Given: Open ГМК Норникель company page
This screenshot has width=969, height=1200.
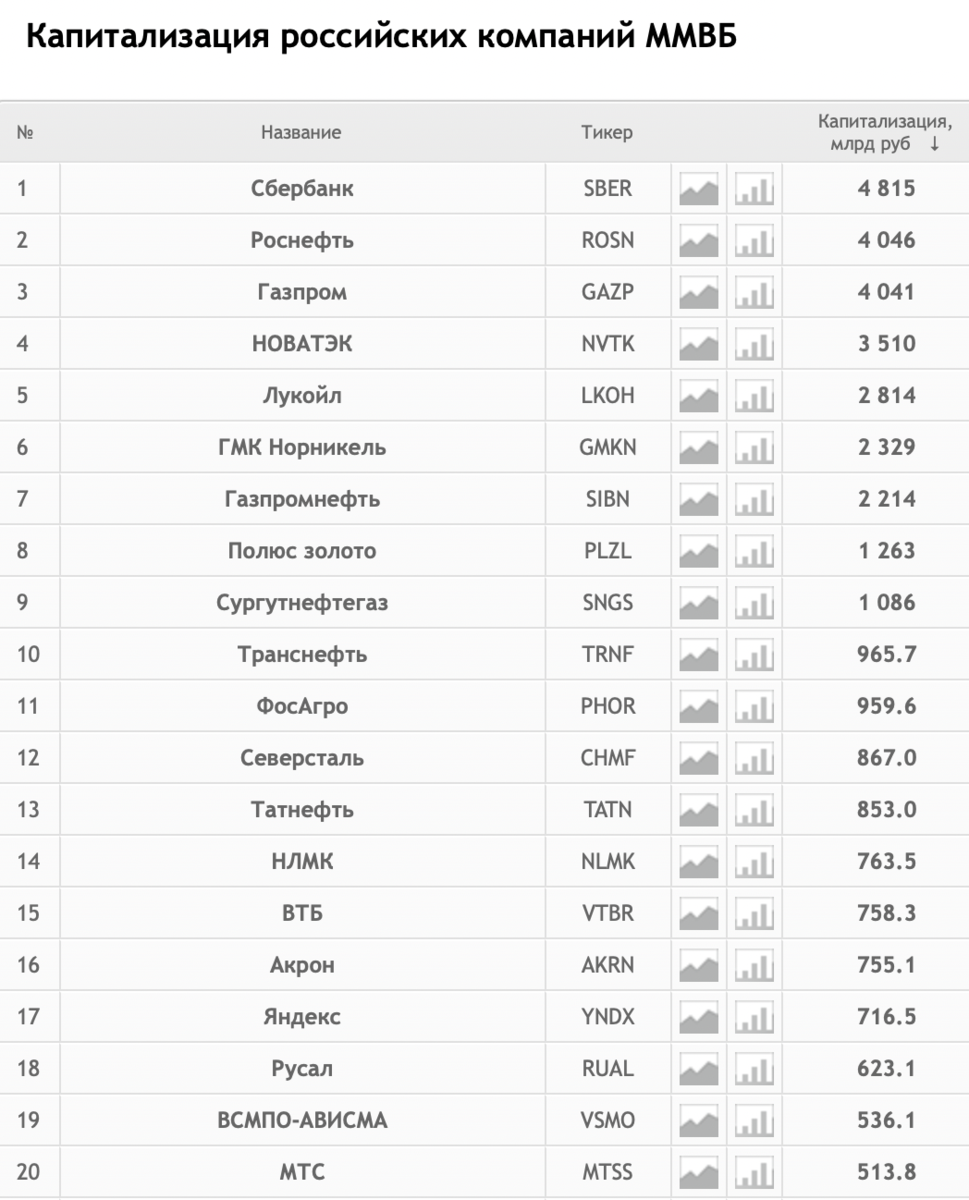Looking at the screenshot, I should pos(302,448).
